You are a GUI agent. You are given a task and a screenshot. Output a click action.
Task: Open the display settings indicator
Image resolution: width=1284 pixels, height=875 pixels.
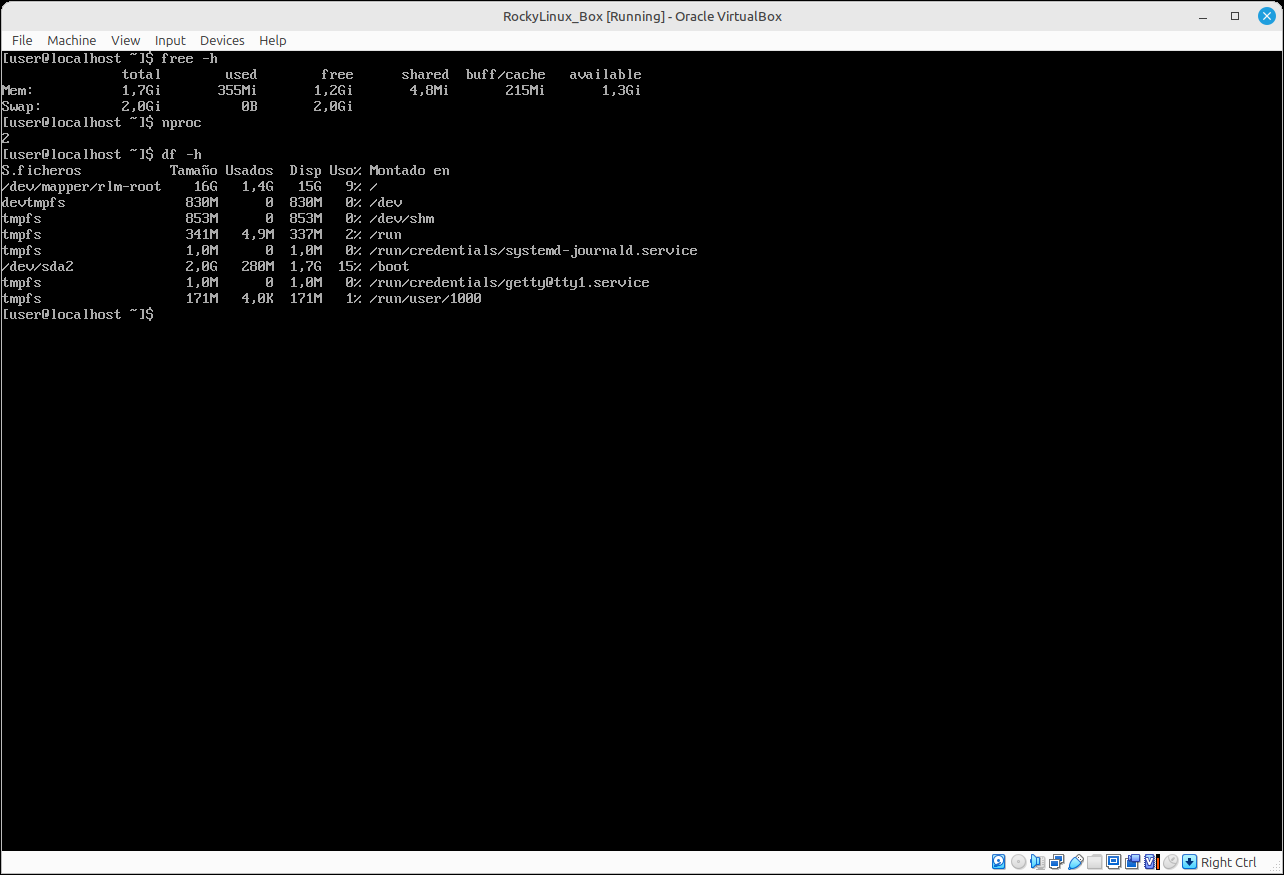[1113, 862]
